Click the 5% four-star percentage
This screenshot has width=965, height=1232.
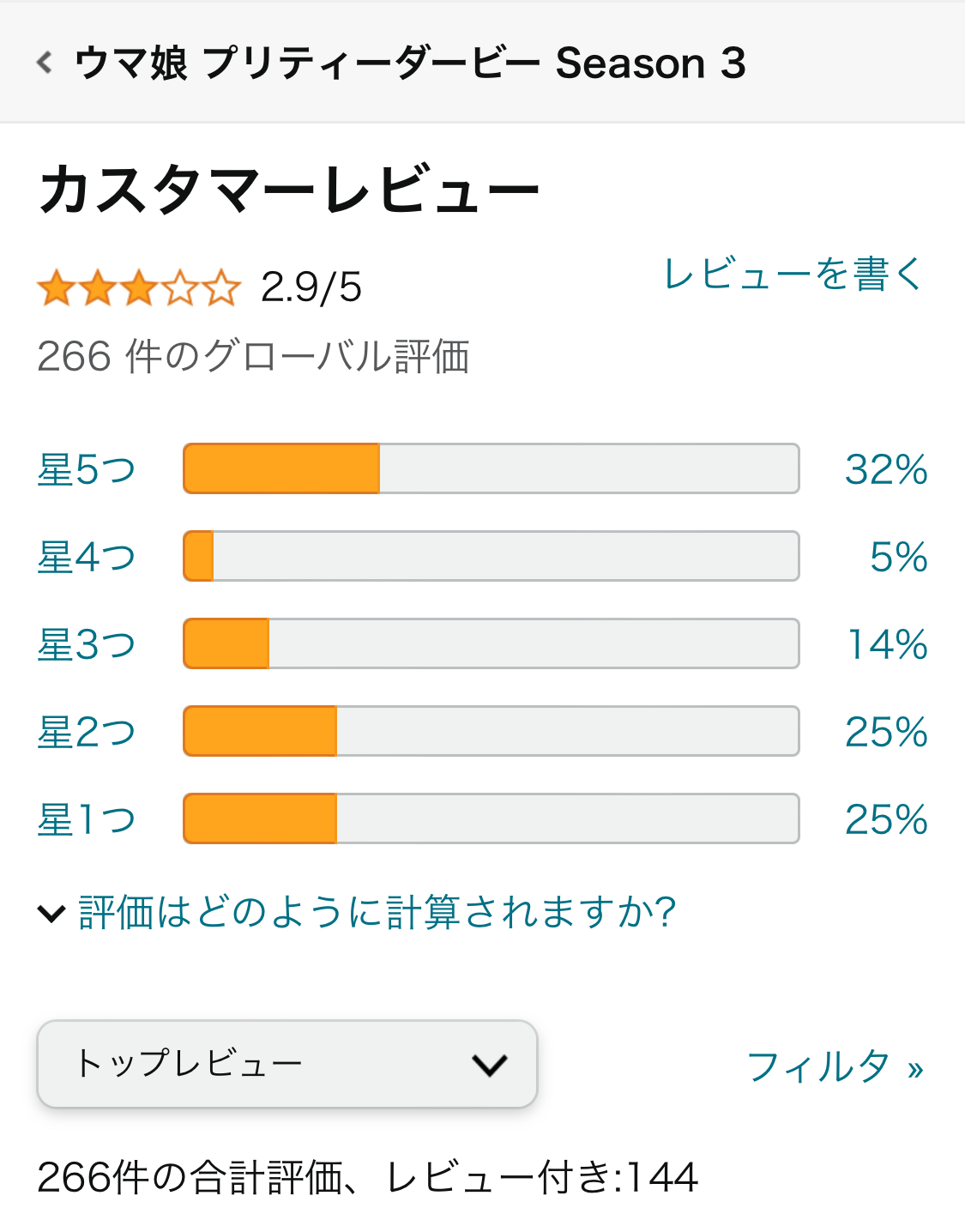pyautogui.click(x=898, y=557)
